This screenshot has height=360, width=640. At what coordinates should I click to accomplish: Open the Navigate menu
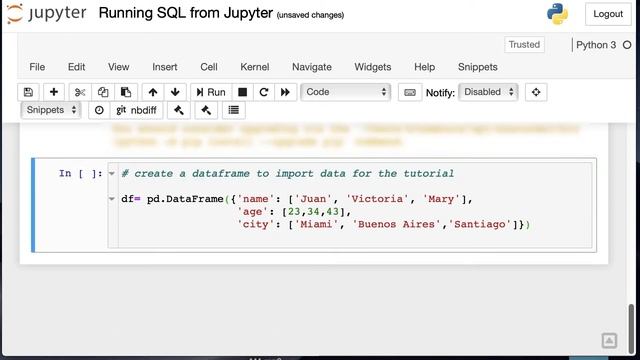312,67
